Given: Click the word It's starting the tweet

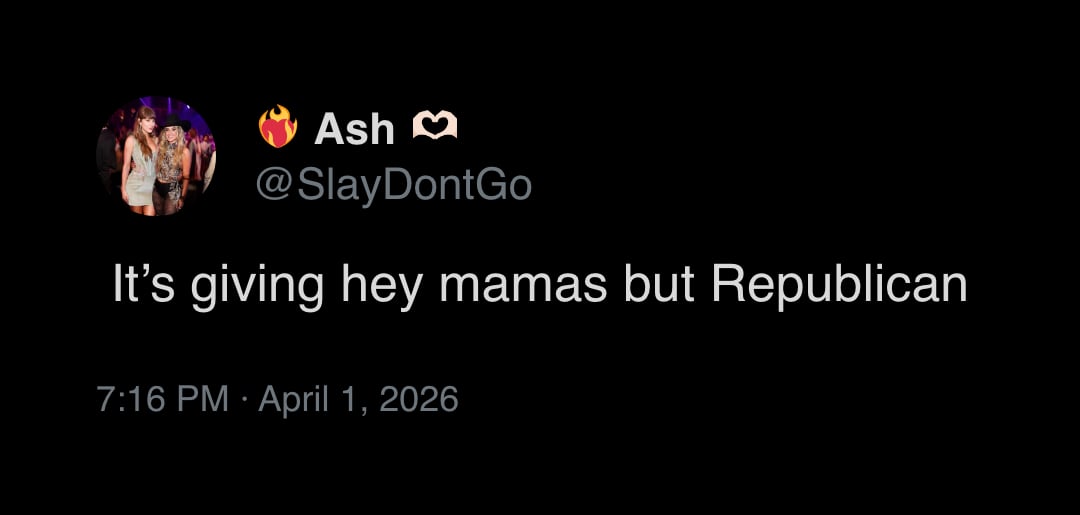Looking at the screenshot, I should click(x=145, y=285).
